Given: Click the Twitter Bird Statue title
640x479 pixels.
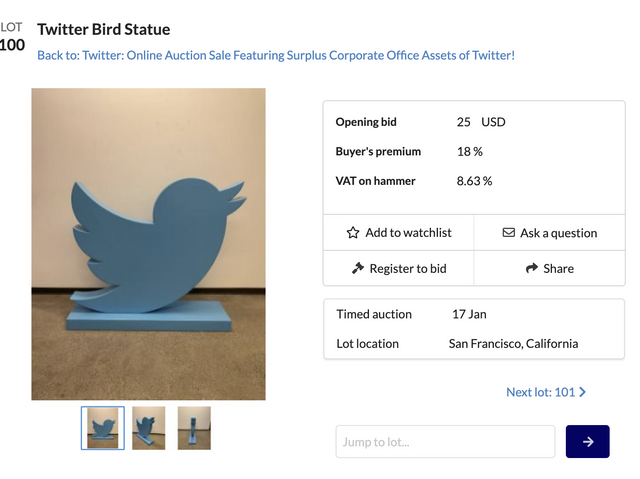Looking at the screenshot, I should point(104,29).
